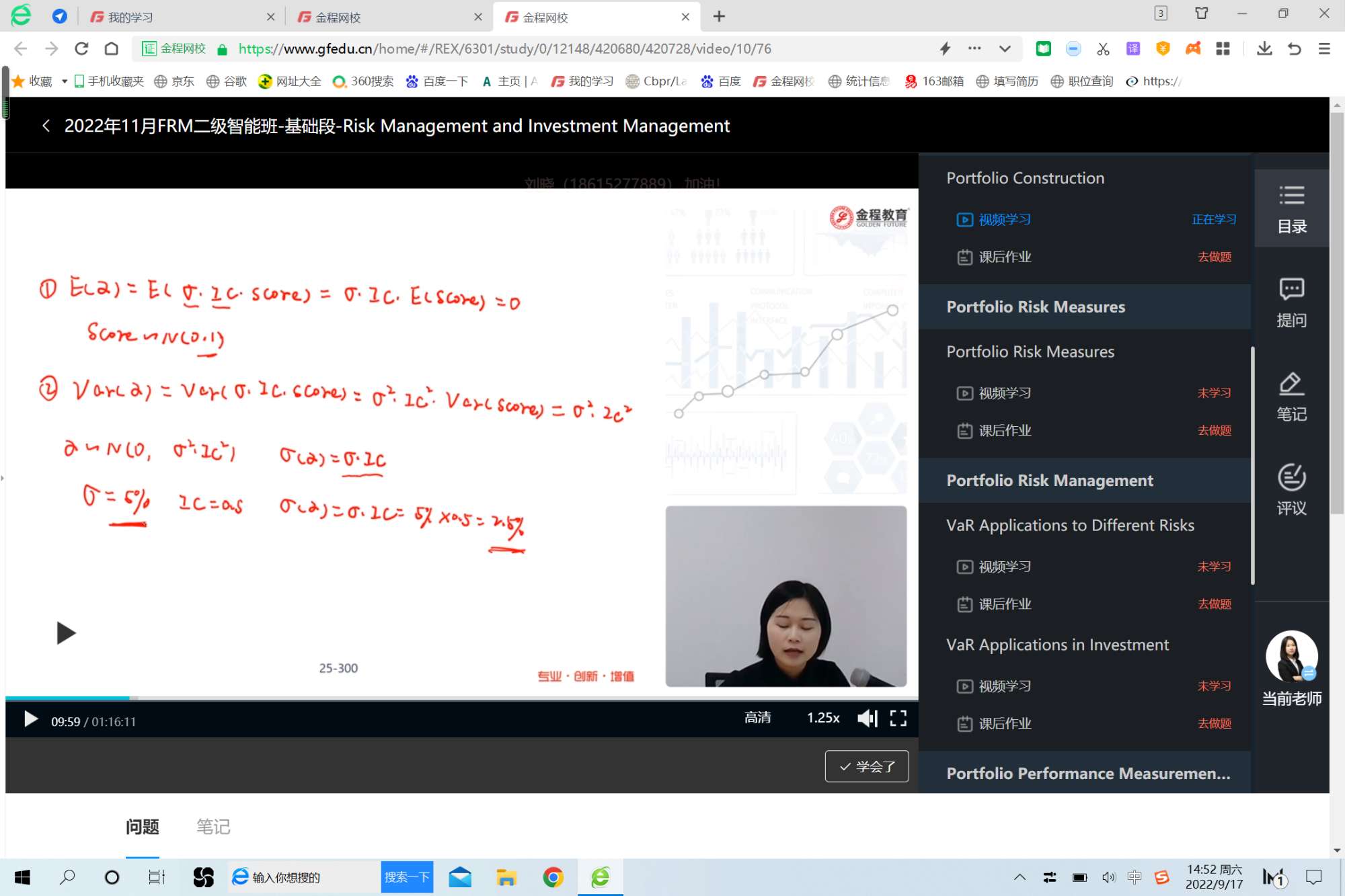Switch to the 笔记 tab below video
The image size is (1345, 896).
[213, 826]
